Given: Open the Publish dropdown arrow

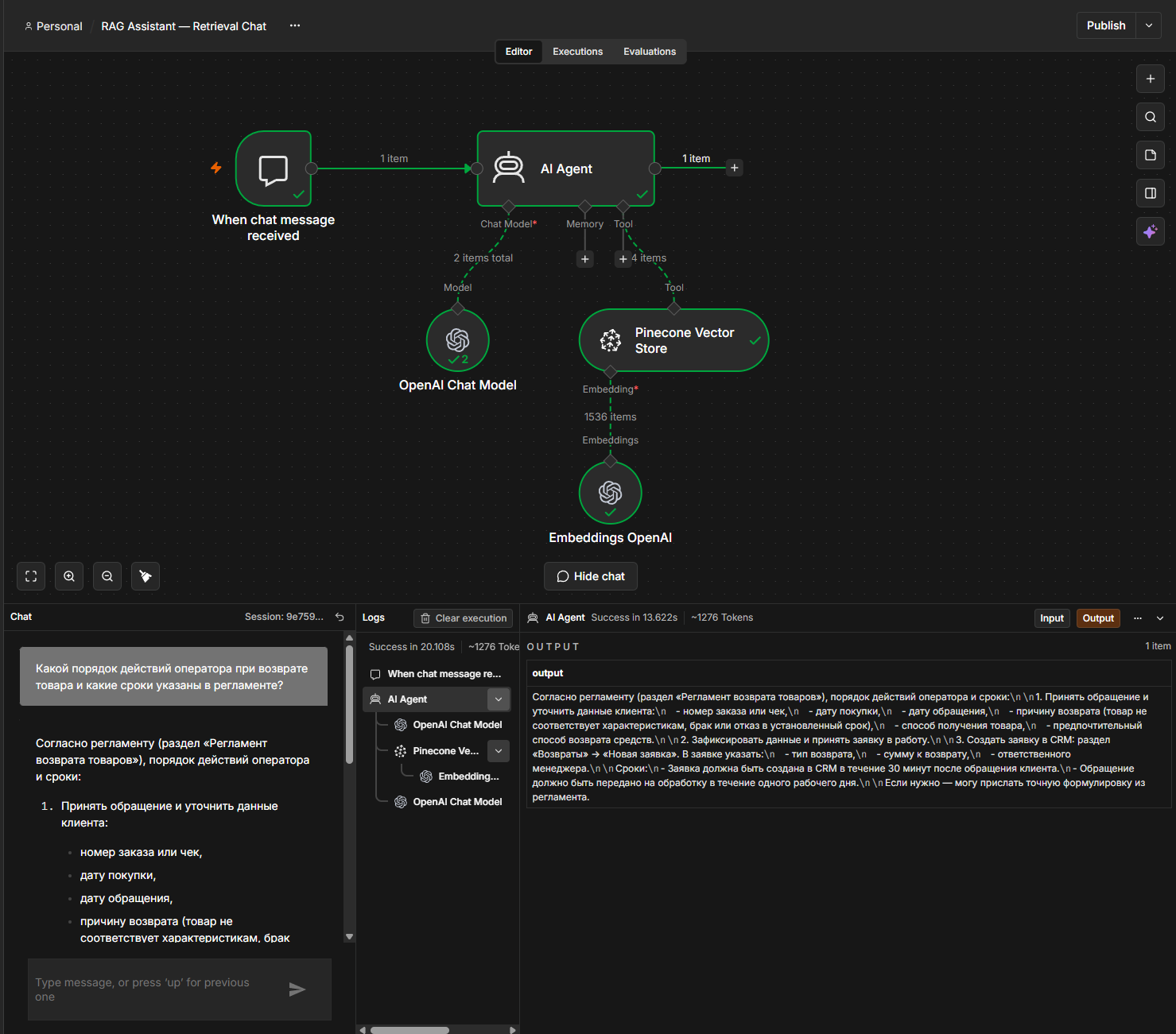Looking at the screenshot, I should tap(1149, 25).
